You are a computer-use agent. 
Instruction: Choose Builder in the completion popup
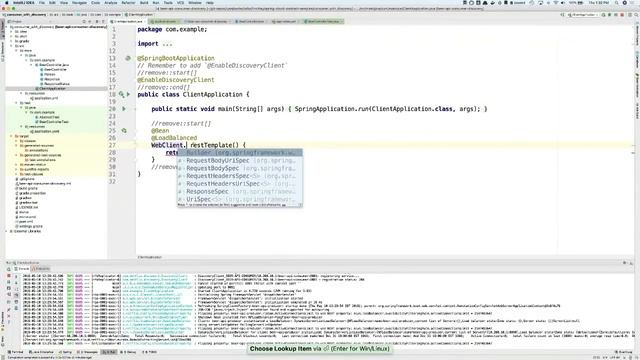[240, 153]
